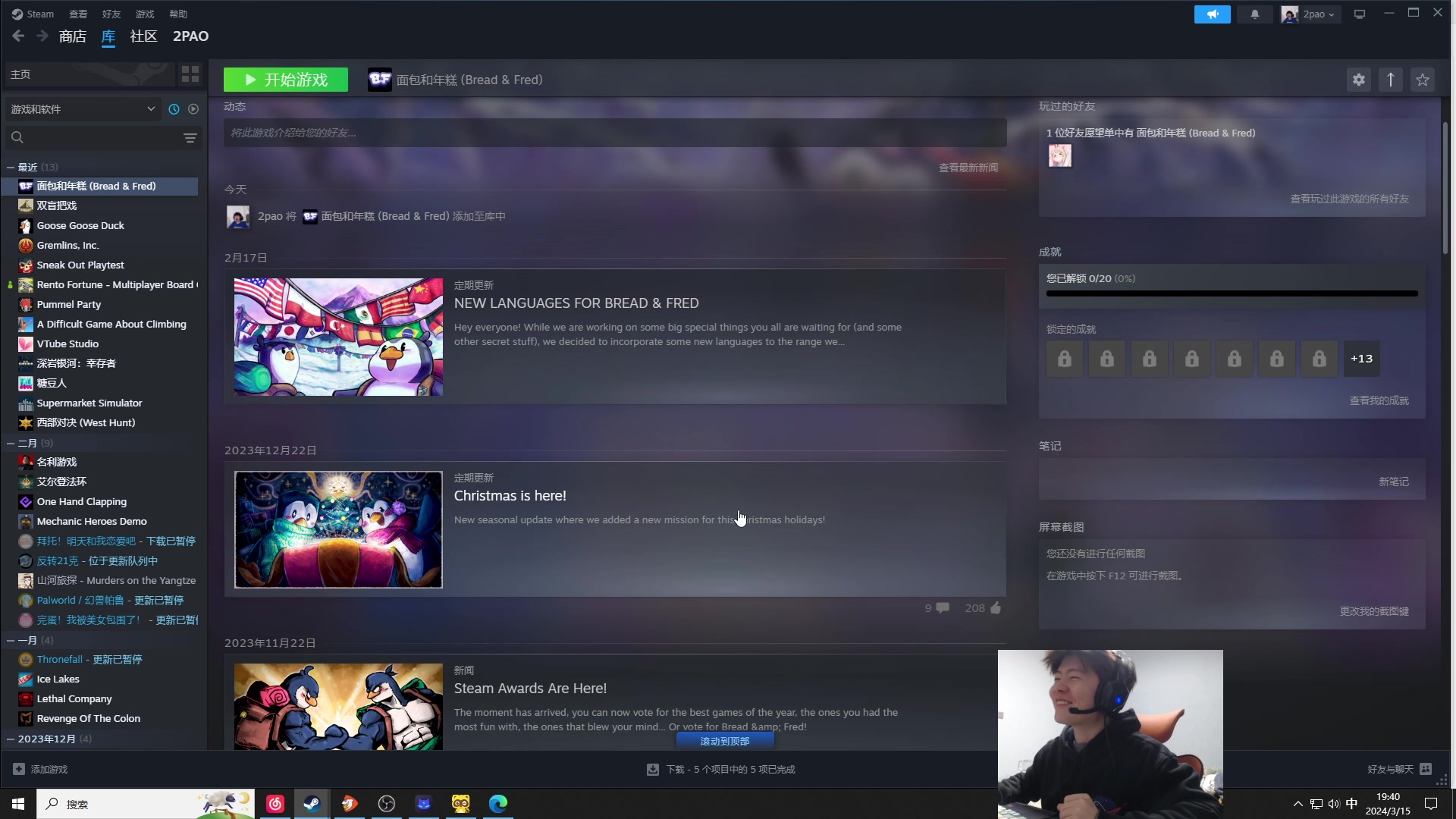Open the 2pao account dropdown

[x=1311, y=14]
